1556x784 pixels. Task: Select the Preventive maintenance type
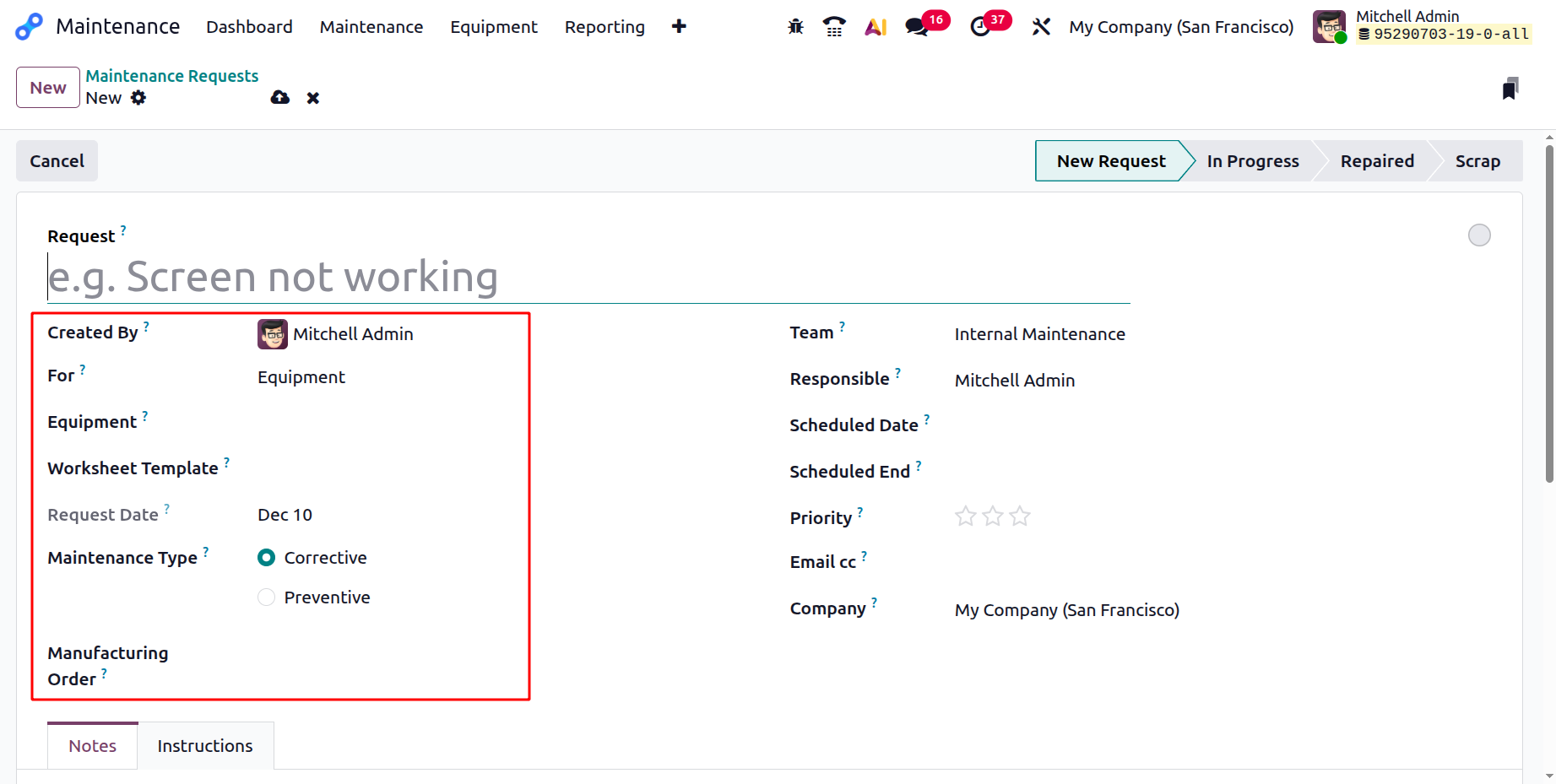(x=267, y=597)
